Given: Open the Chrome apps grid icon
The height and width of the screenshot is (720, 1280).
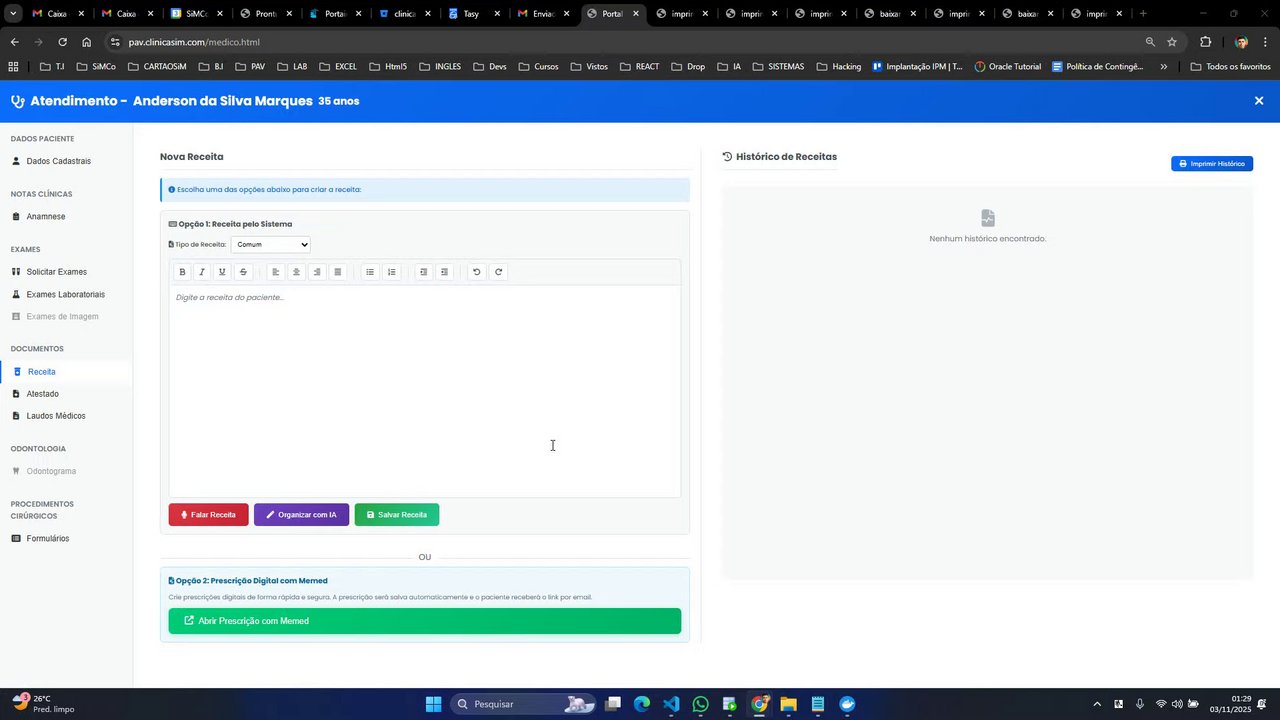Looking at the screenshot, I should [x=13, y=67].
